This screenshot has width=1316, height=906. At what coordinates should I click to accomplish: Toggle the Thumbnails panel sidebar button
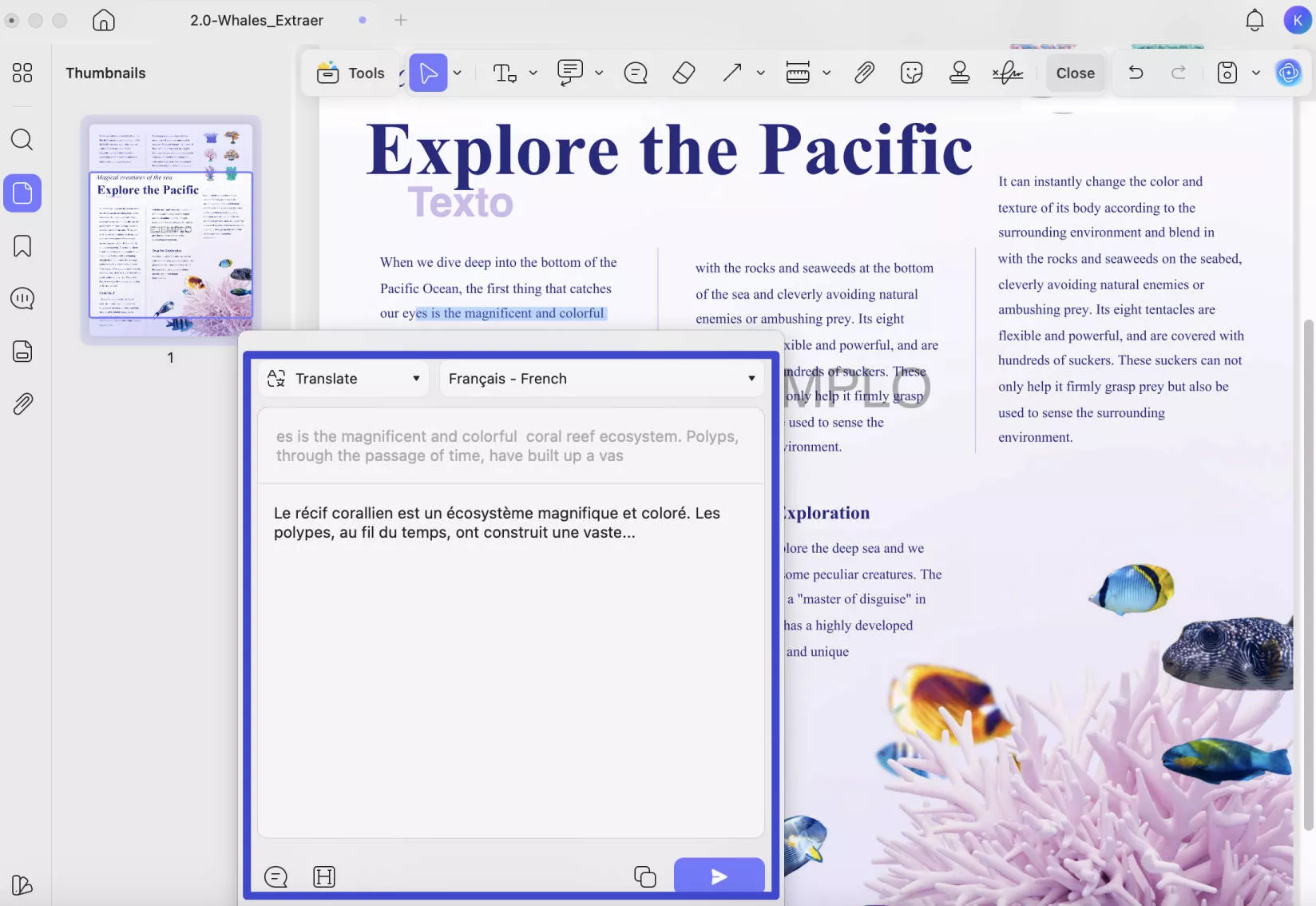coord(22,193)
